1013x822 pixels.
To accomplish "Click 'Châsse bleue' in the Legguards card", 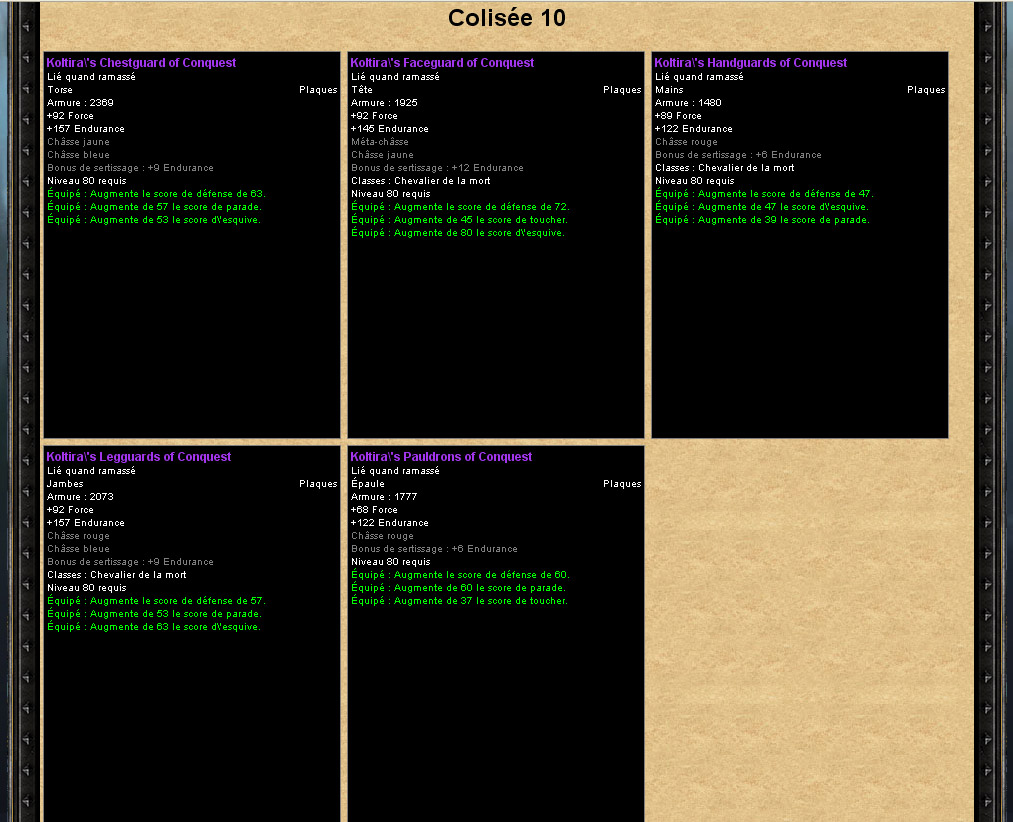I will 78,549.
